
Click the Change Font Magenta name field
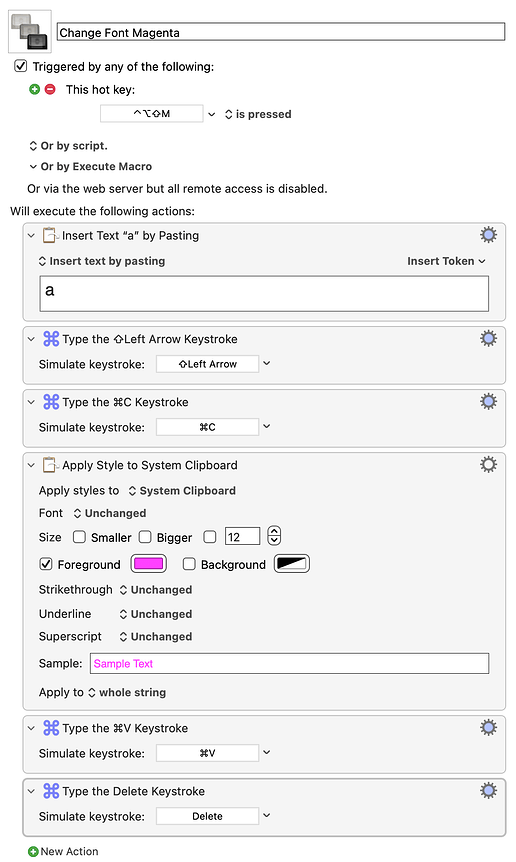281,32
